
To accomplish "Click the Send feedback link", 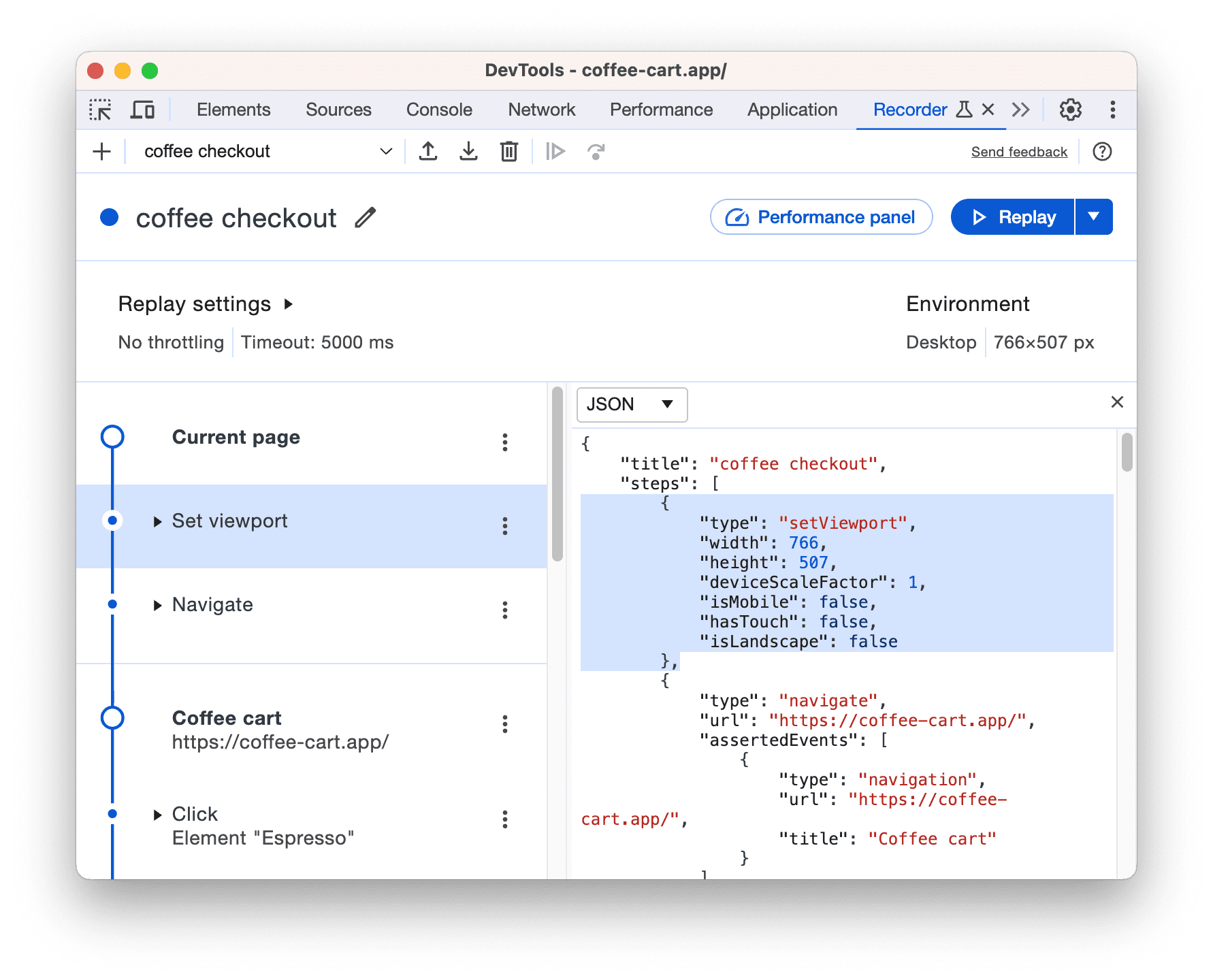I will point(1019,151).
